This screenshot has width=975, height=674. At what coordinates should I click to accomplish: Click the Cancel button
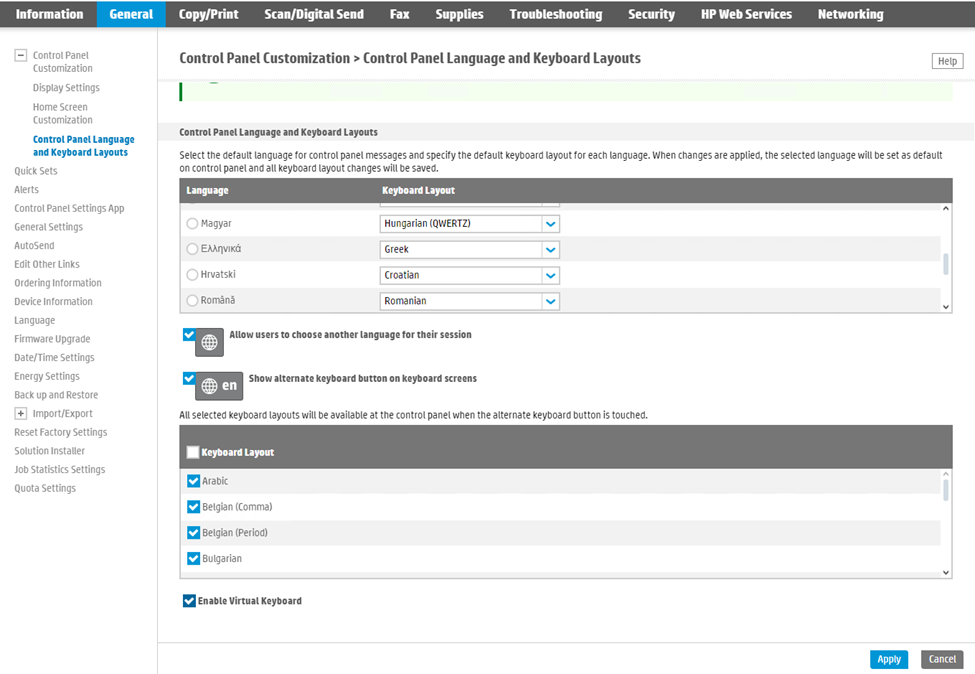942,659
